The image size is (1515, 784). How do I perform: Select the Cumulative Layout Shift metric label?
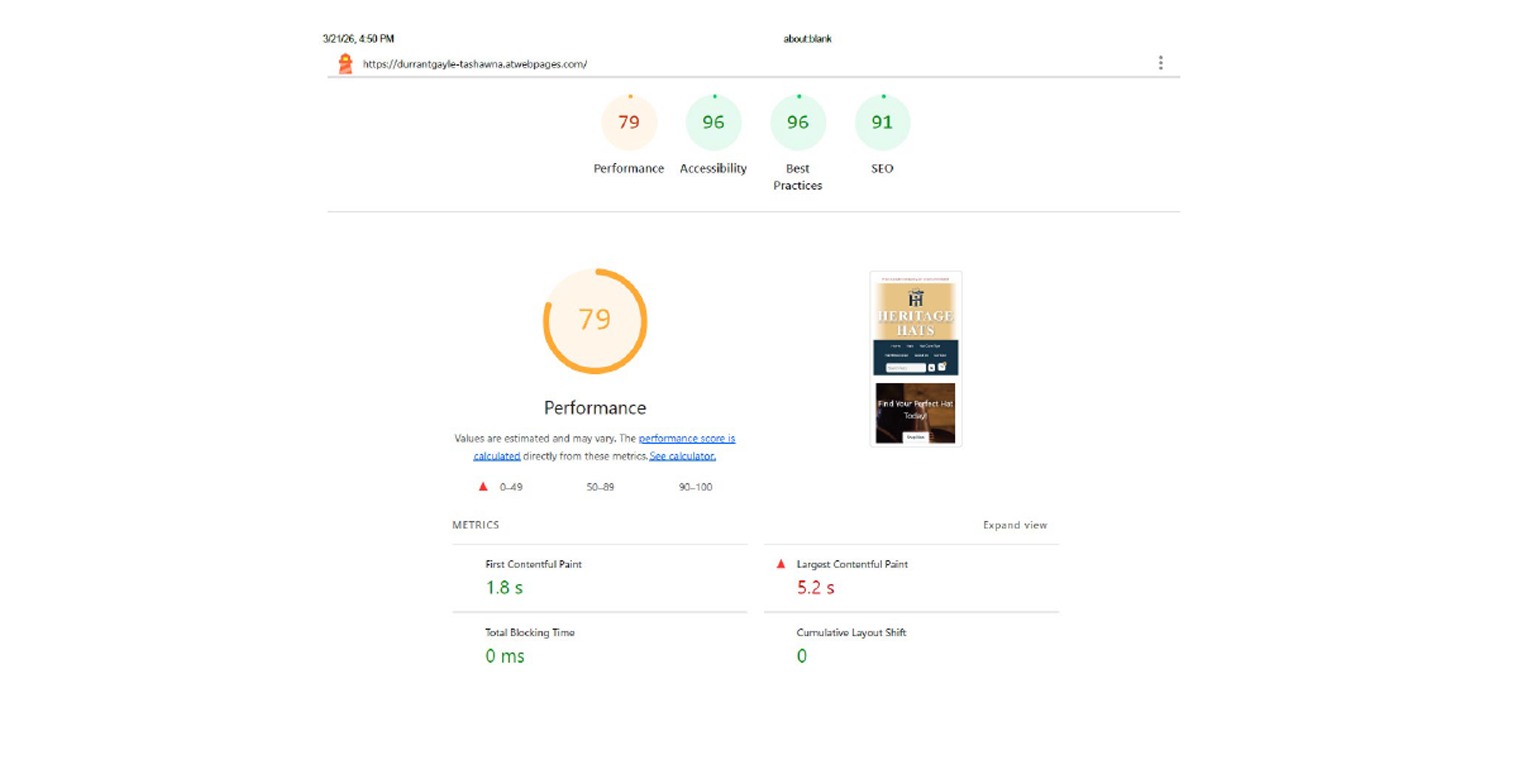(852, 632)
